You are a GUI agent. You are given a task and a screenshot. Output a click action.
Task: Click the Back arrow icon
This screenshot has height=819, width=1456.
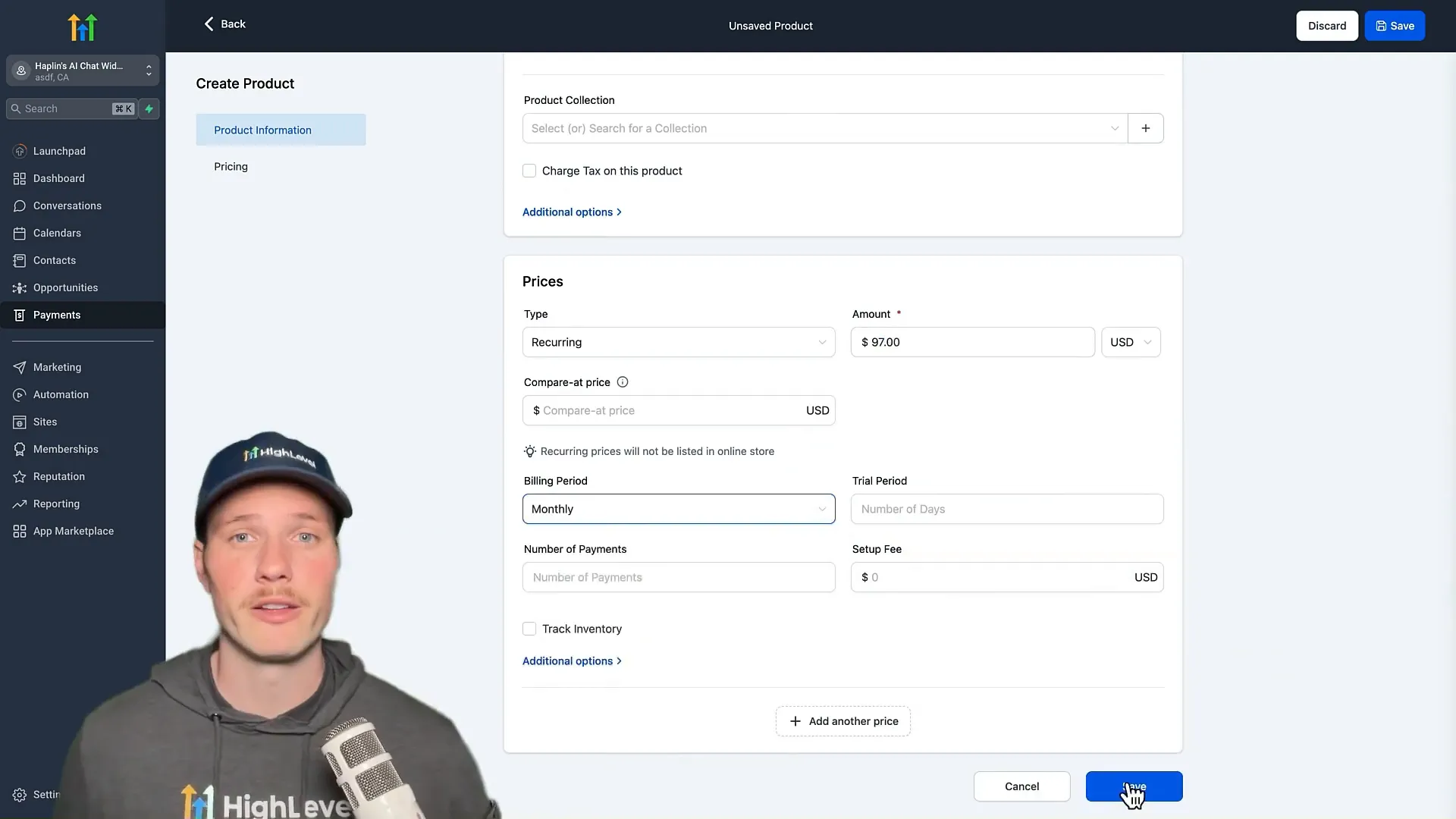[x=209, y=24]
